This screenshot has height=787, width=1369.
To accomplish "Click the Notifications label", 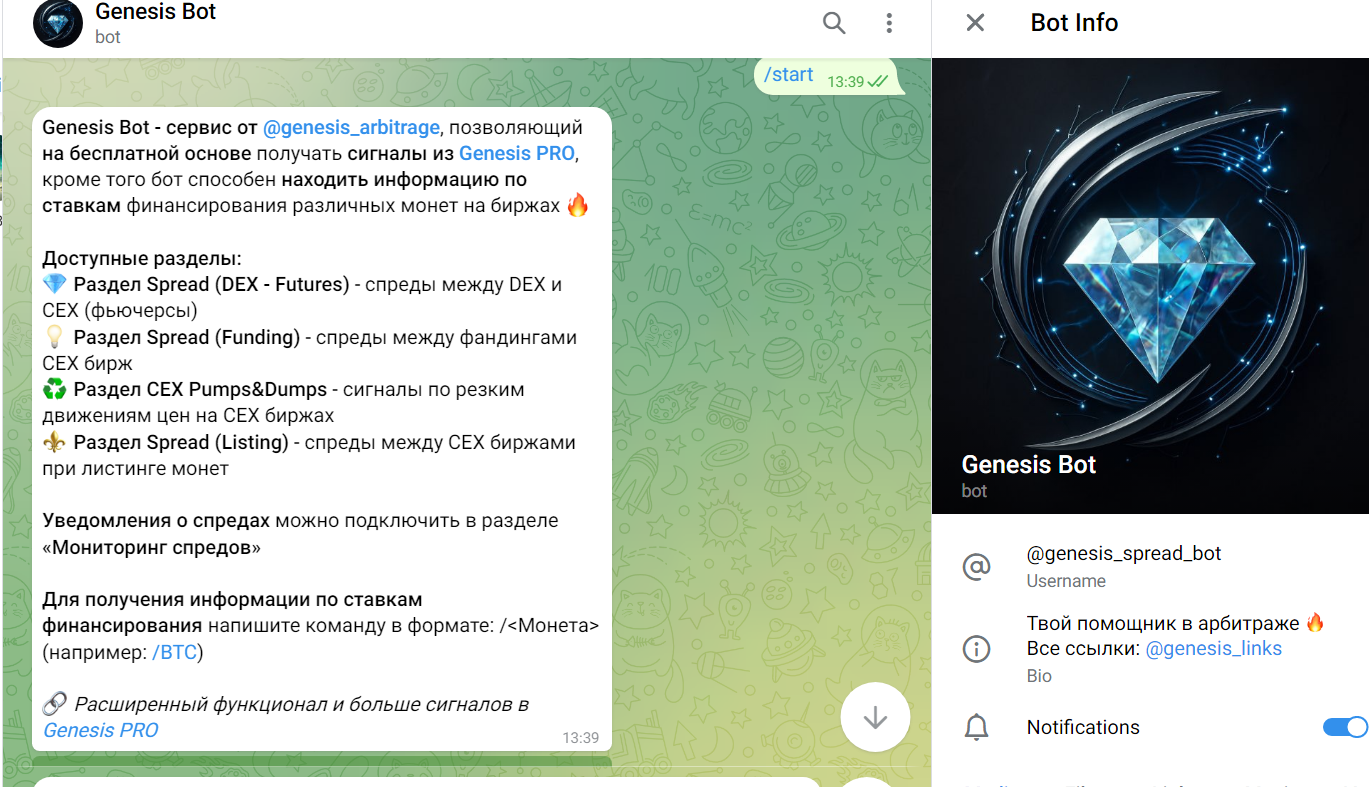I will click(1083, 727).
